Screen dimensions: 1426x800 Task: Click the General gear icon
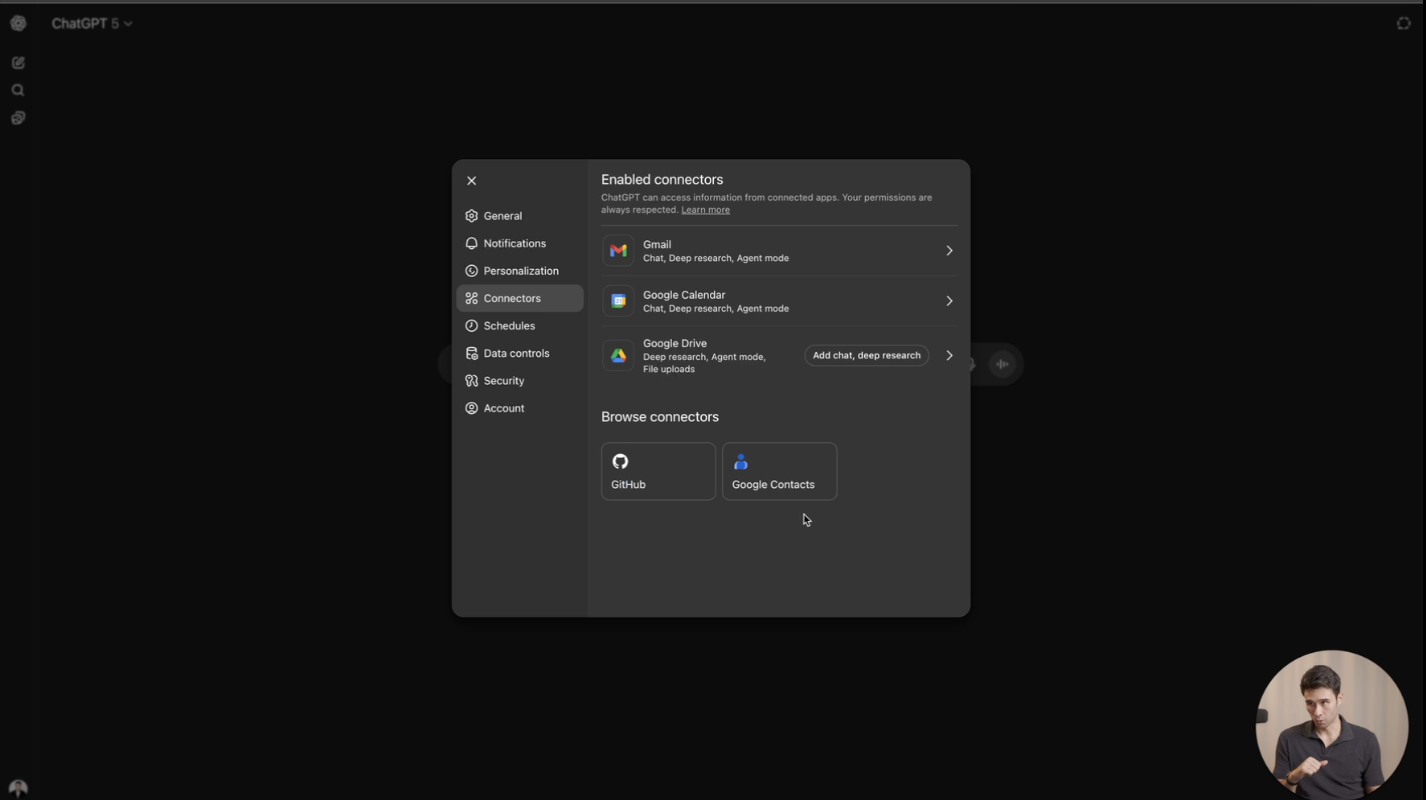point(471,216)
